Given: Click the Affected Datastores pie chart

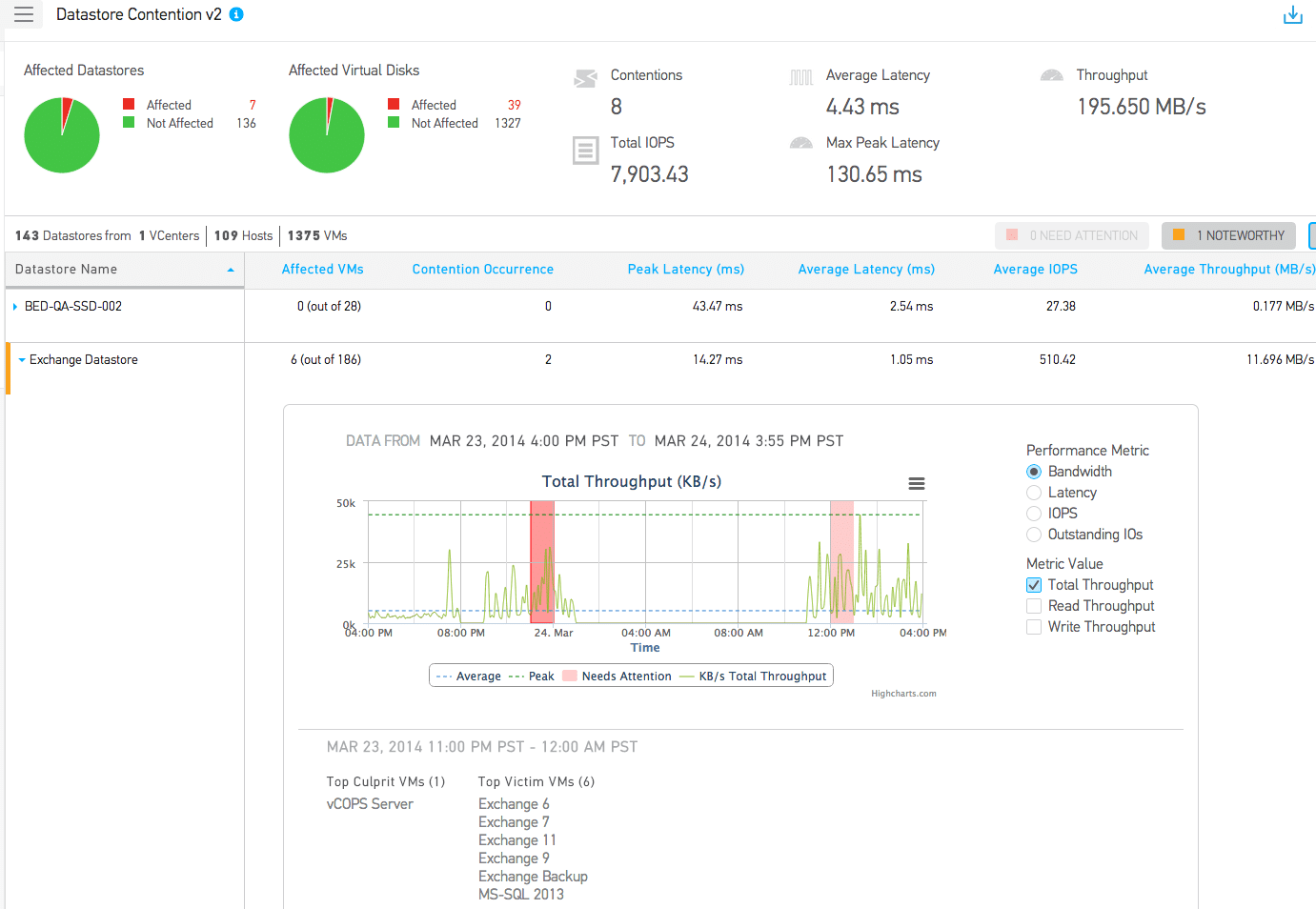Looking at the screenshot, I should pos(62,135).
